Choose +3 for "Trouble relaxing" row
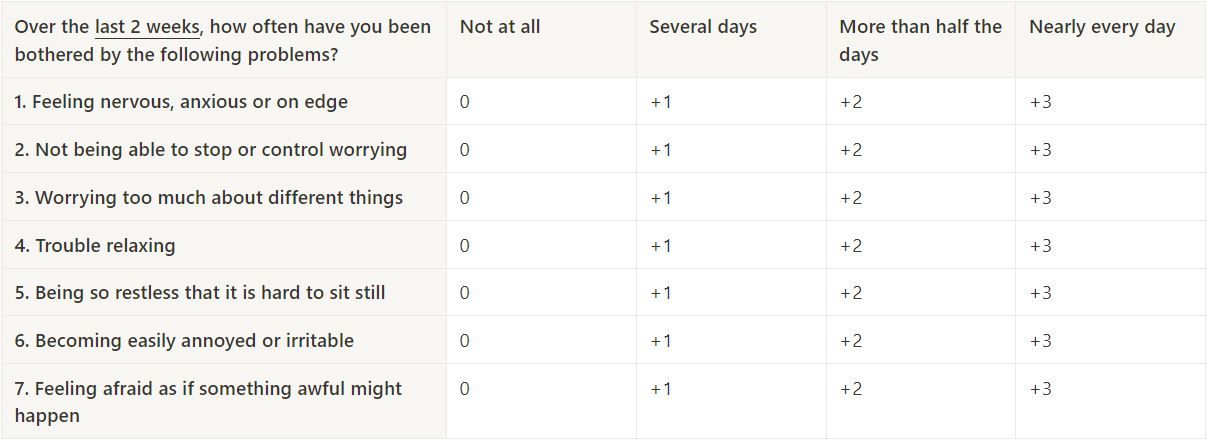 1040,246
